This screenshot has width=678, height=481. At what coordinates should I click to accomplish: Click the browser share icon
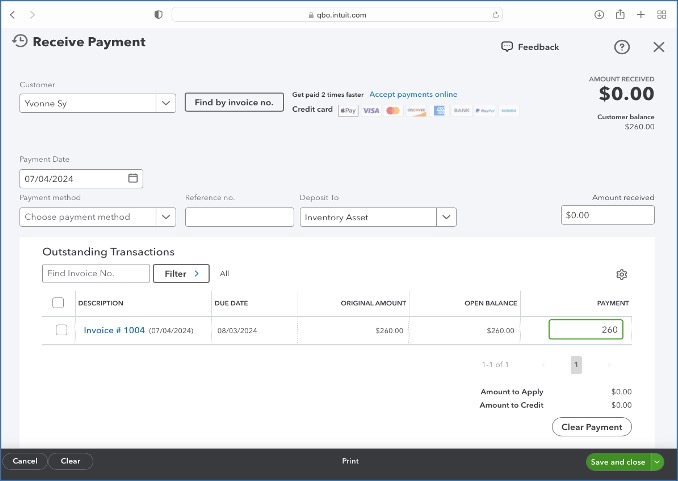pyautogui.click(x=620, y=14)
